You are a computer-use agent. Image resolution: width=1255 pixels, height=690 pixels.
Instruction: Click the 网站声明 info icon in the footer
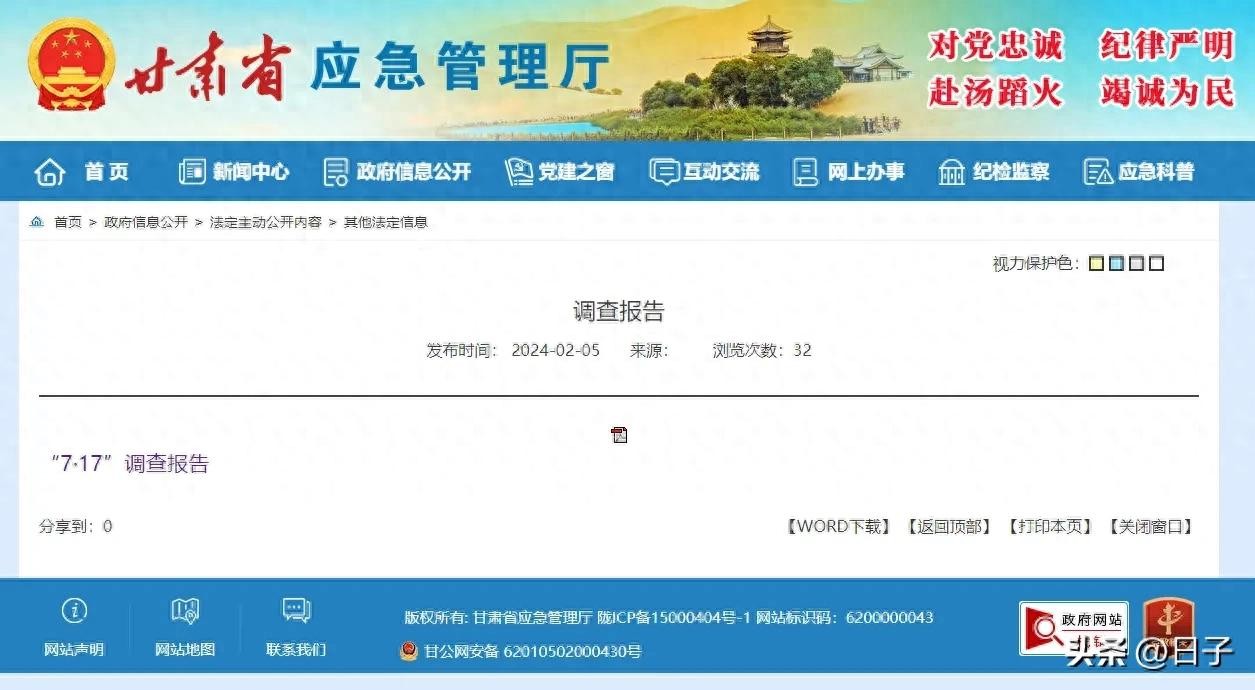(74, 611)
